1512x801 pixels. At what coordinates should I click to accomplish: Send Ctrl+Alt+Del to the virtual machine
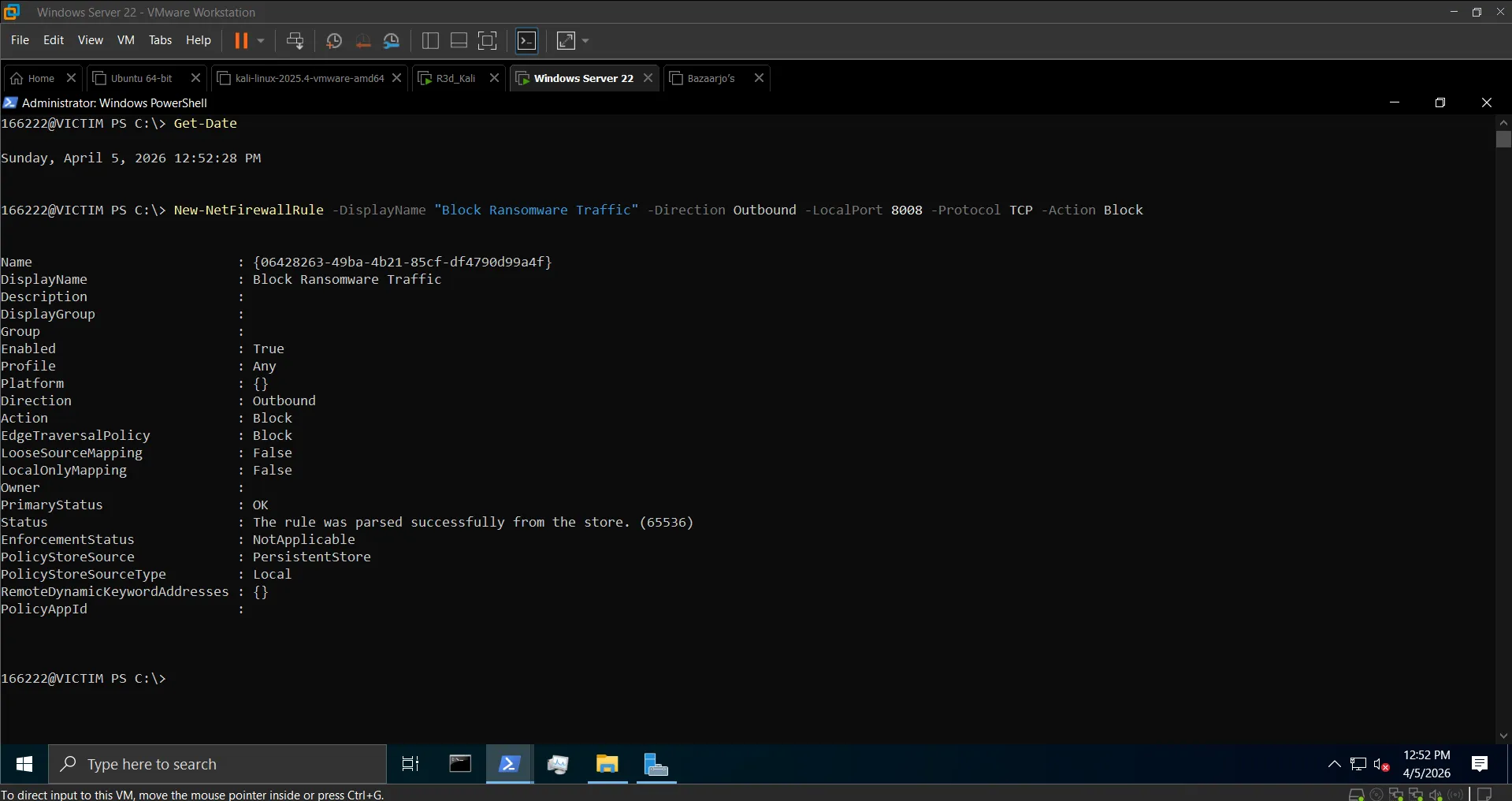pos(295,41)
